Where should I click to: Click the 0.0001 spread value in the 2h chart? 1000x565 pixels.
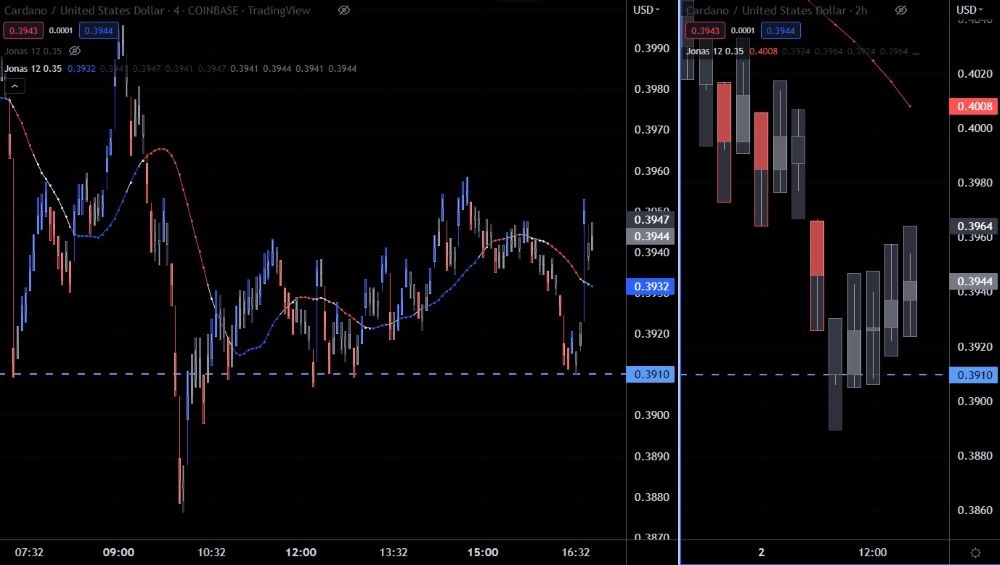pyautogui.click(x=742, y=31)
